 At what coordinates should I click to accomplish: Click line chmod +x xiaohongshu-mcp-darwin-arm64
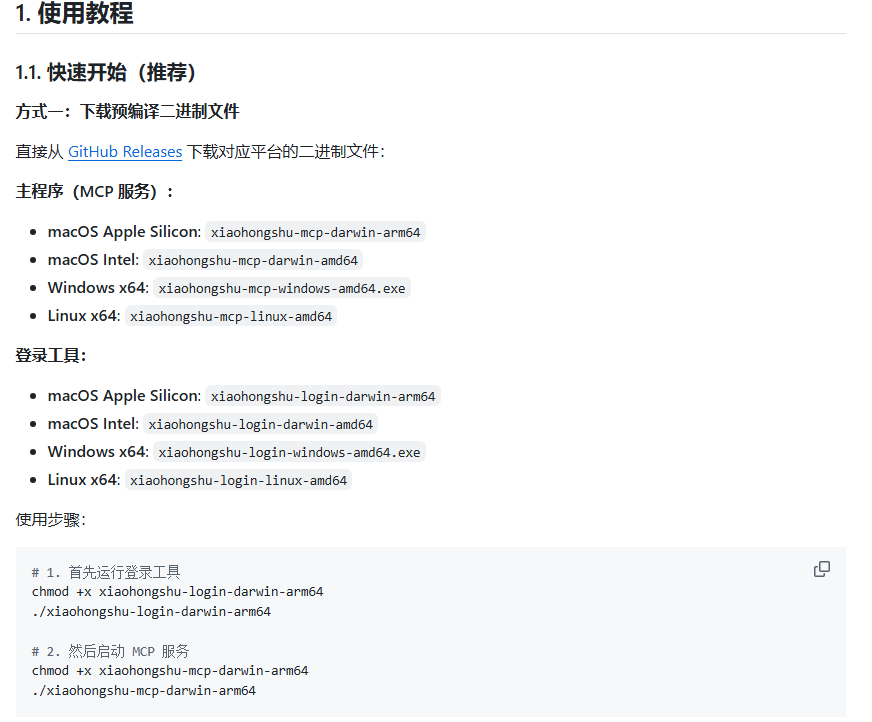[170, 670]
